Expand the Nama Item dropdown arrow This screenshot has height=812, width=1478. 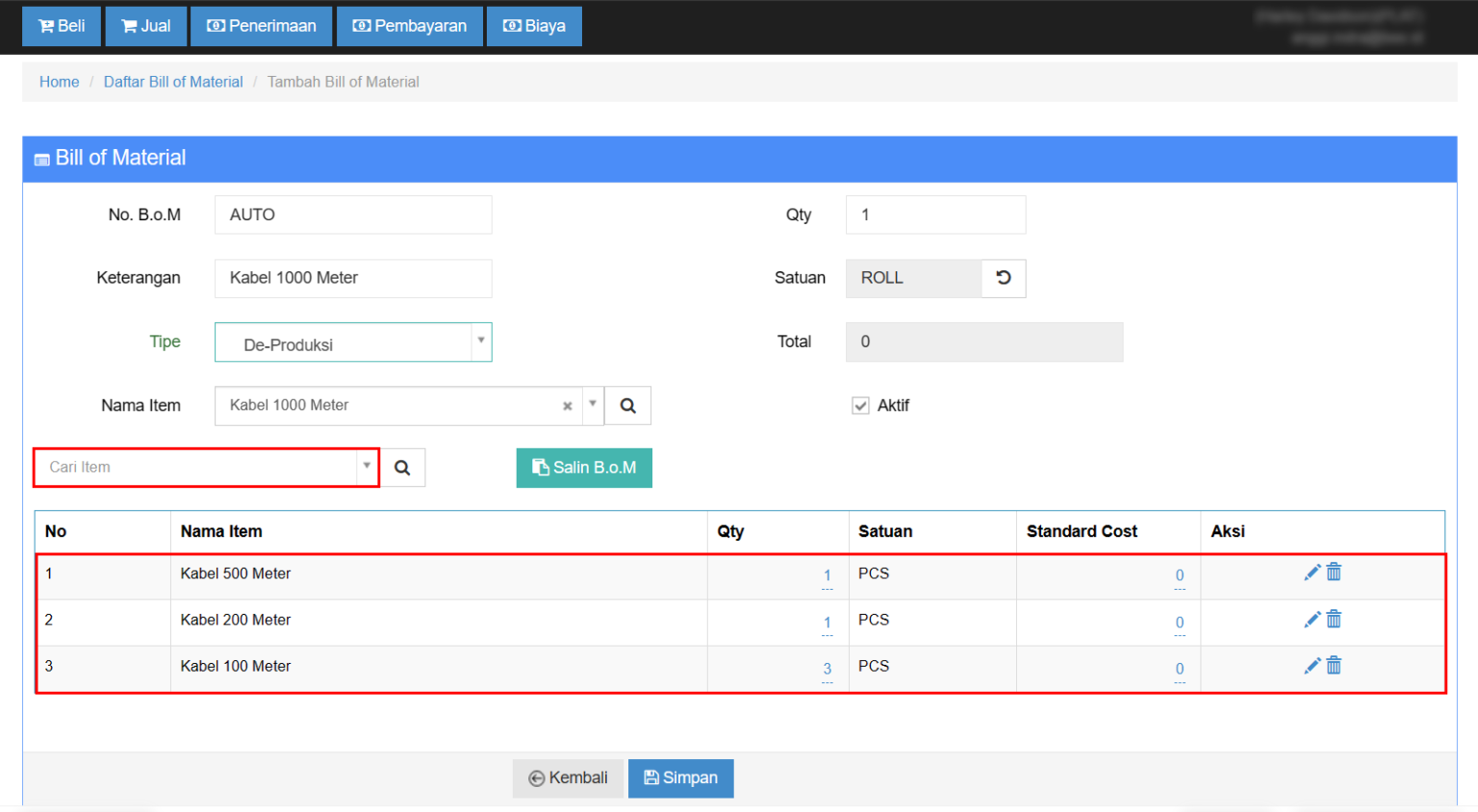[593, 405]
